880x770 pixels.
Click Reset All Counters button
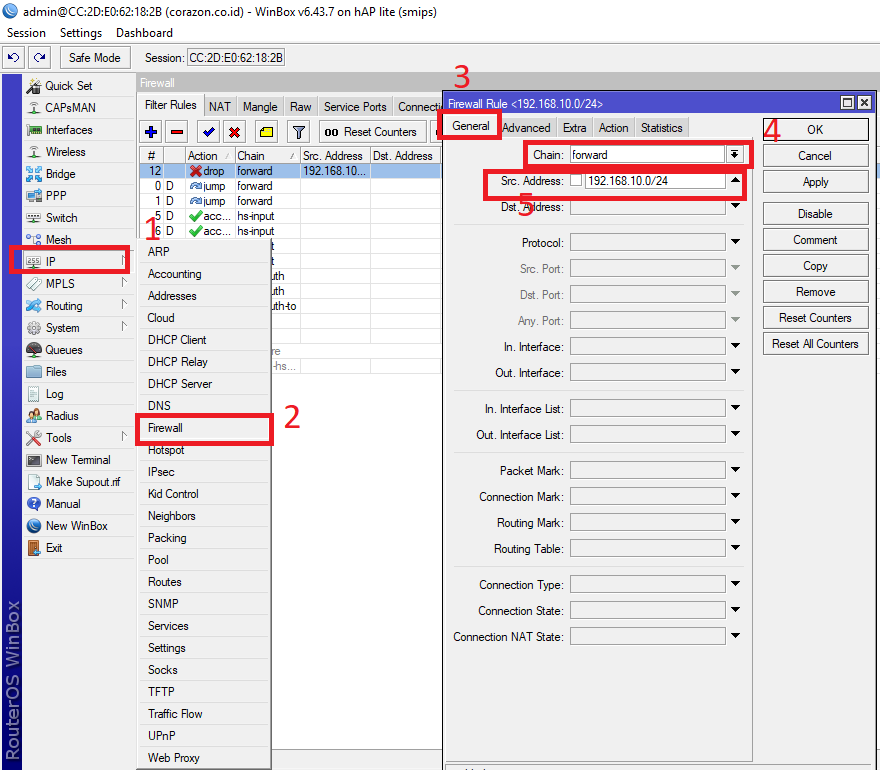(815, 344)
